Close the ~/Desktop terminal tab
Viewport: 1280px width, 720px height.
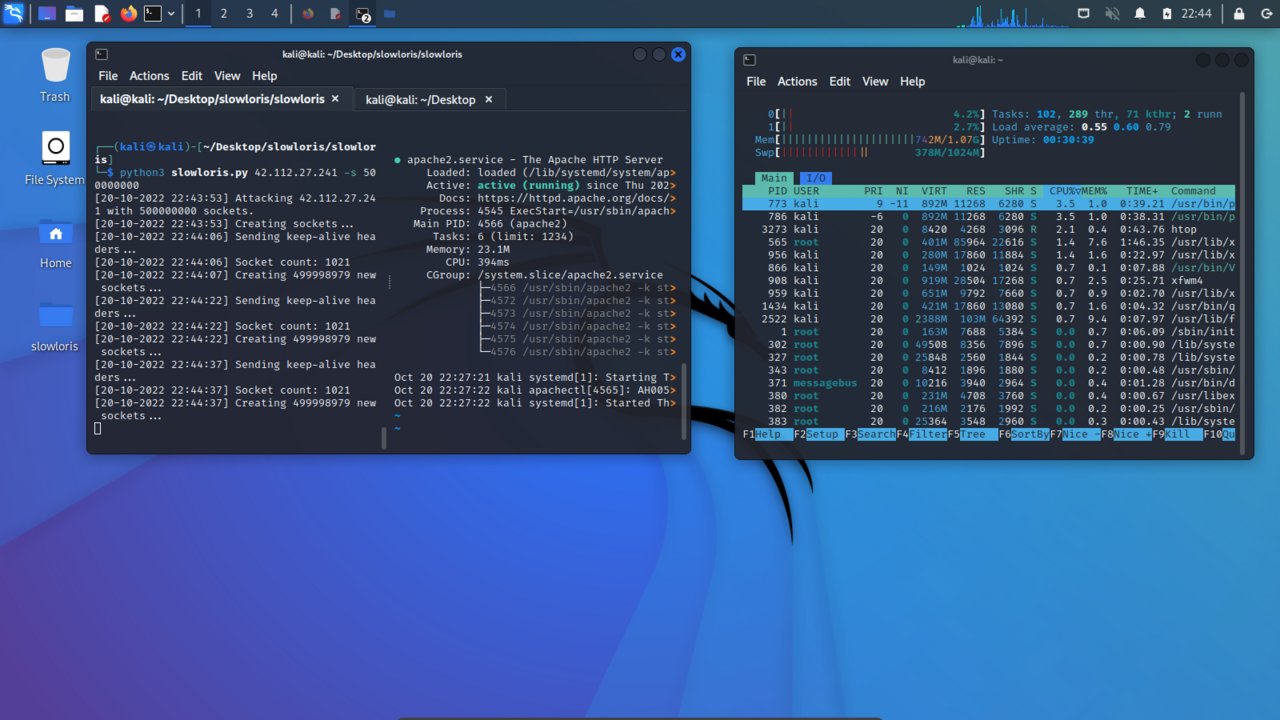(488, 99)
